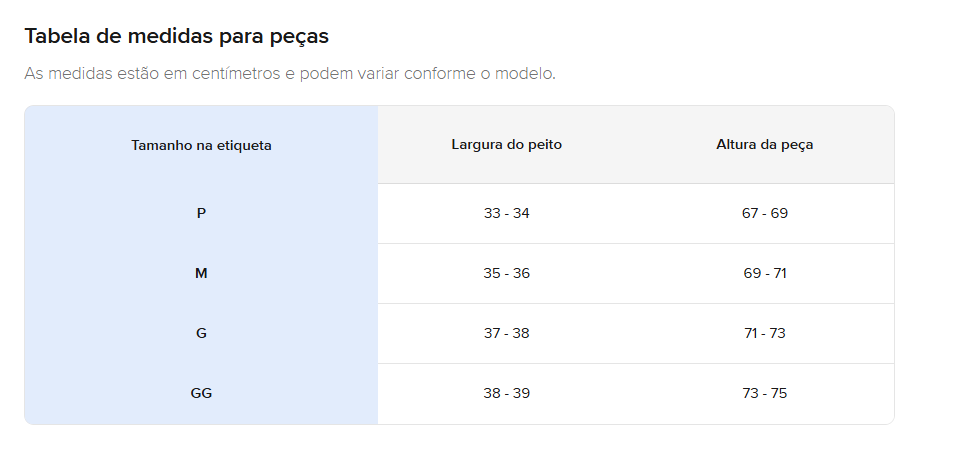Click garment height value '73 - 75'

pos(764,394)
